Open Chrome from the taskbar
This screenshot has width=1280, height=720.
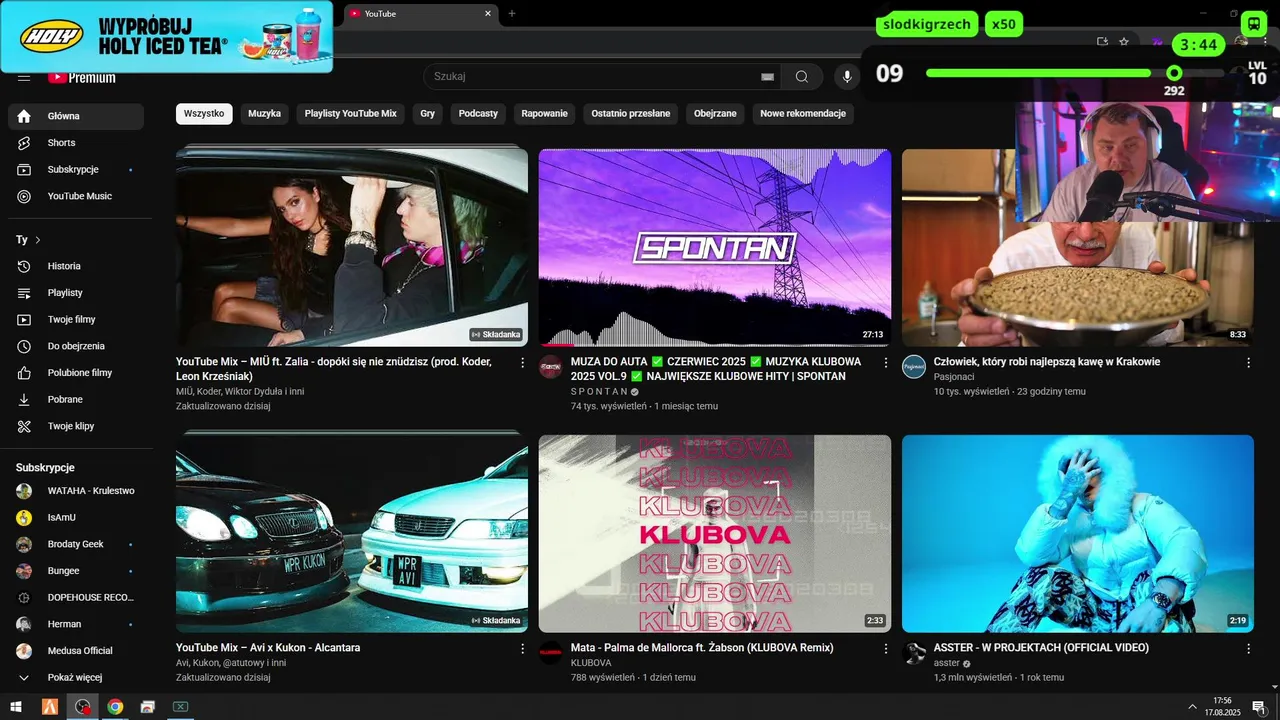(115, 707)
